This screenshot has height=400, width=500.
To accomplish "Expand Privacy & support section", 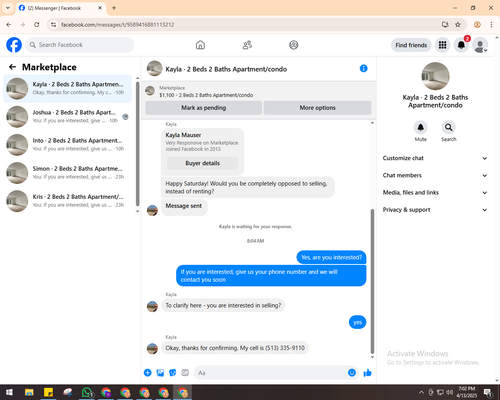I will click(435, 210).
